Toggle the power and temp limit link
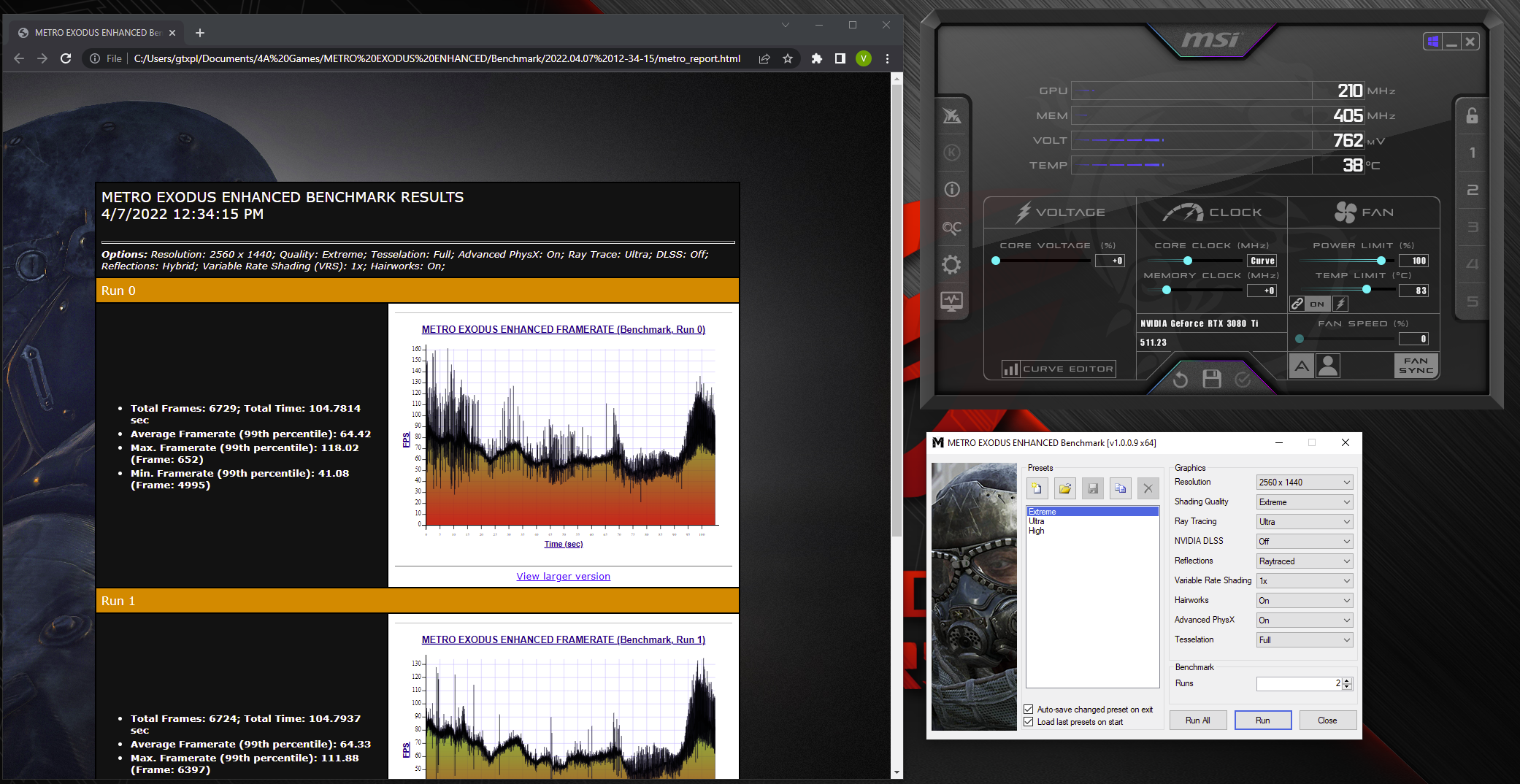 (x=1297, y=304)
